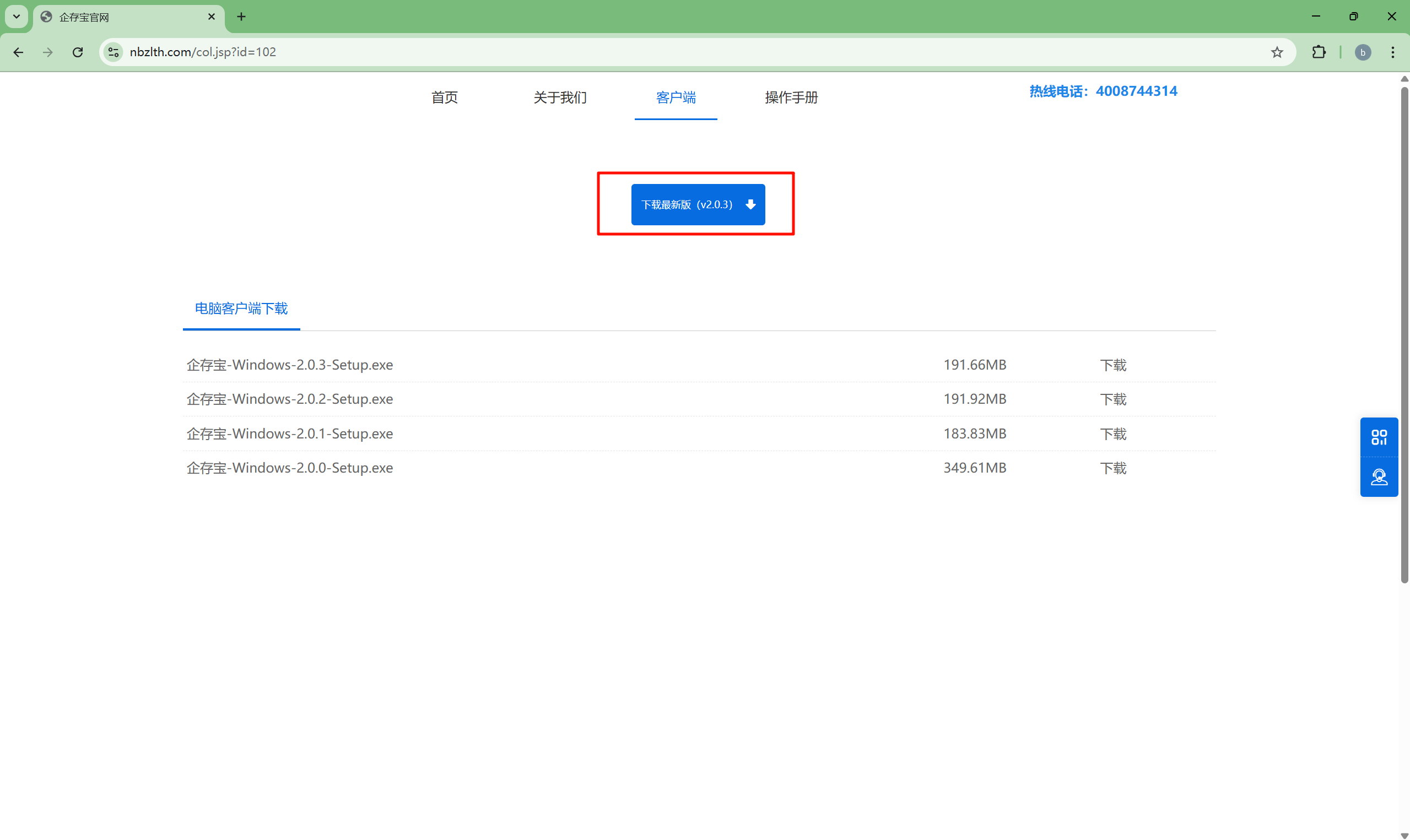
Task: Open the customer service headset icon
Action: [1379, 477]
